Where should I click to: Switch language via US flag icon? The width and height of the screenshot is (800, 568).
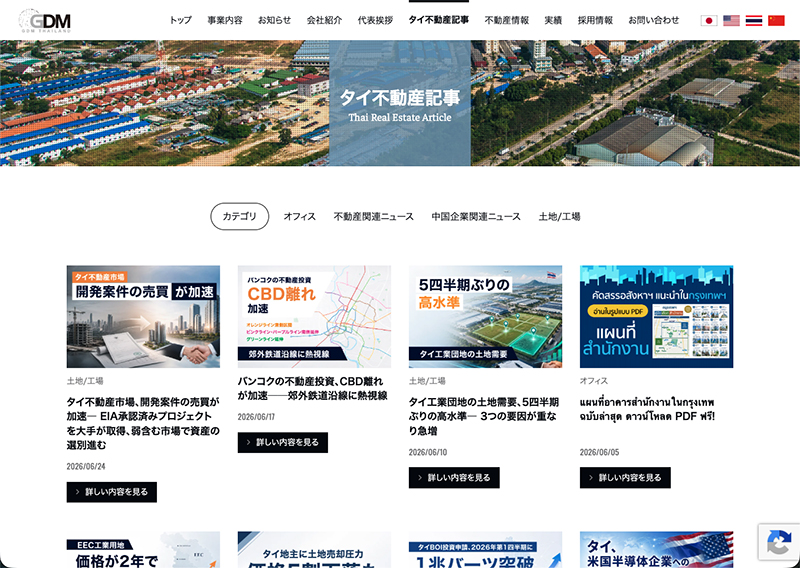(x=731, y=20)
